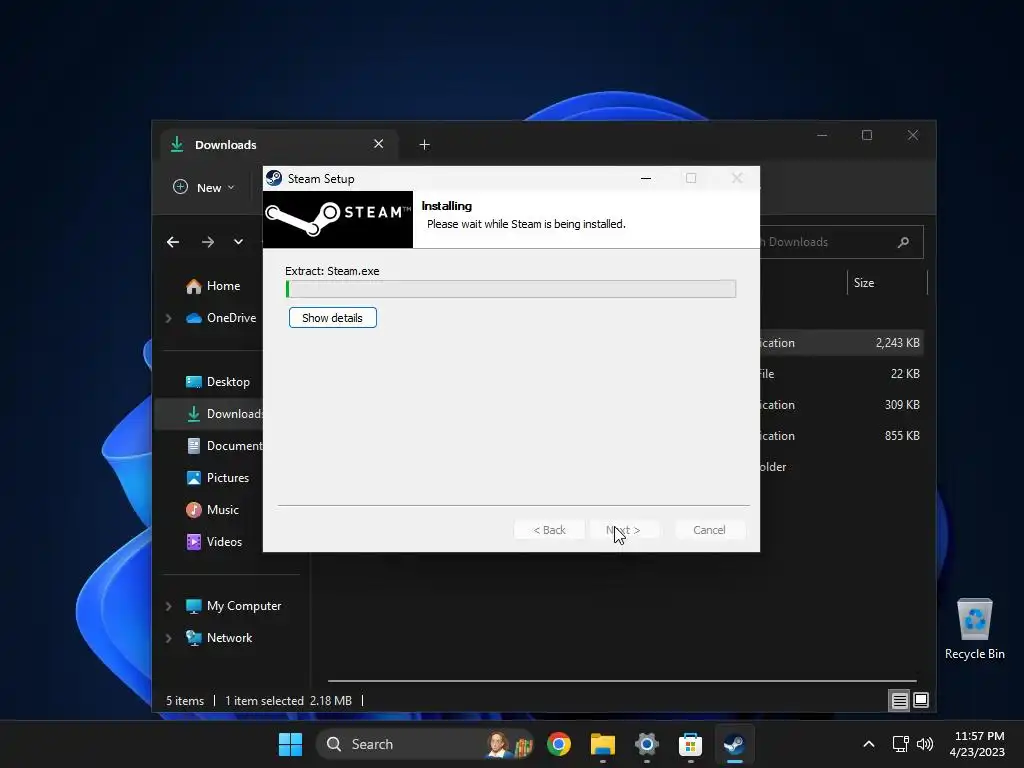This screenshot has width=1024, height=768.
Task: Go forward in File Explorer navigation
Action: 208,242
